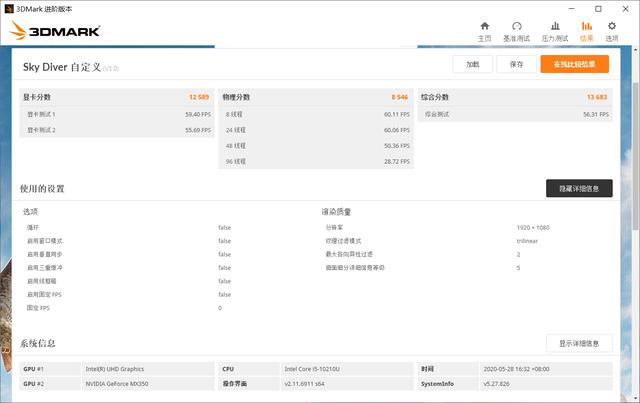Click the combined score value 13 683
The image size is (640, 403).
pos(597,97)
